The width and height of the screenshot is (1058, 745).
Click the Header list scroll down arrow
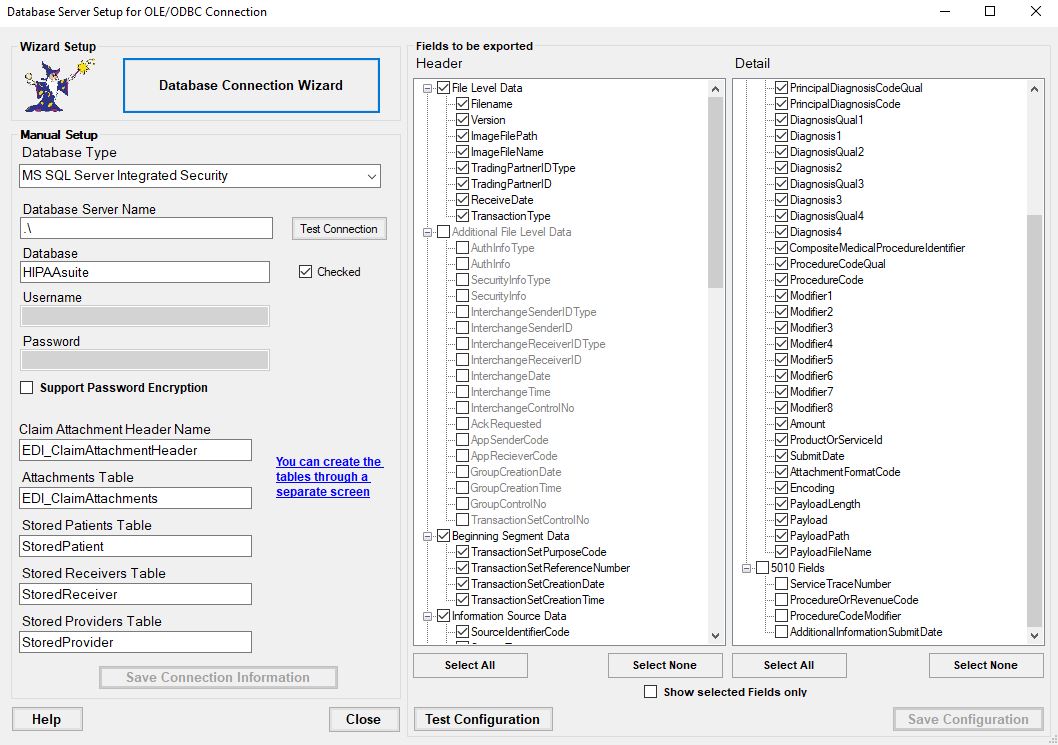(715, 636)
